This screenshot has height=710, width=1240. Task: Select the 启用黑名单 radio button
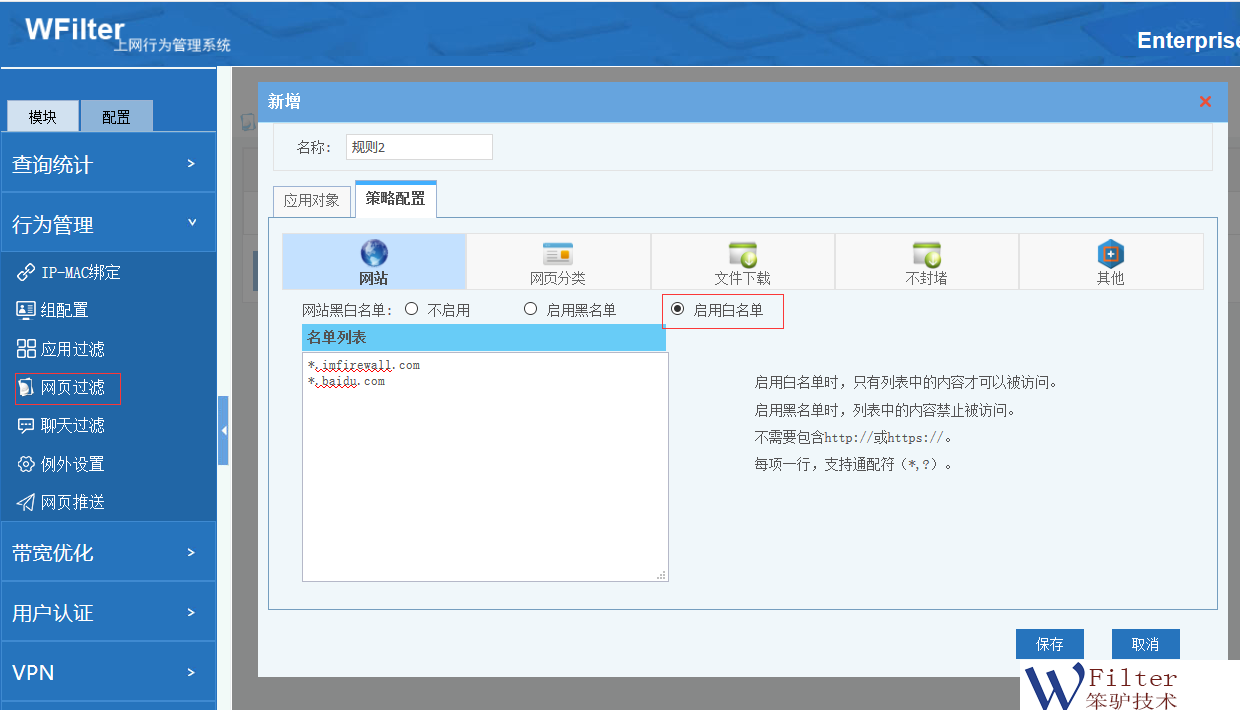530,309
